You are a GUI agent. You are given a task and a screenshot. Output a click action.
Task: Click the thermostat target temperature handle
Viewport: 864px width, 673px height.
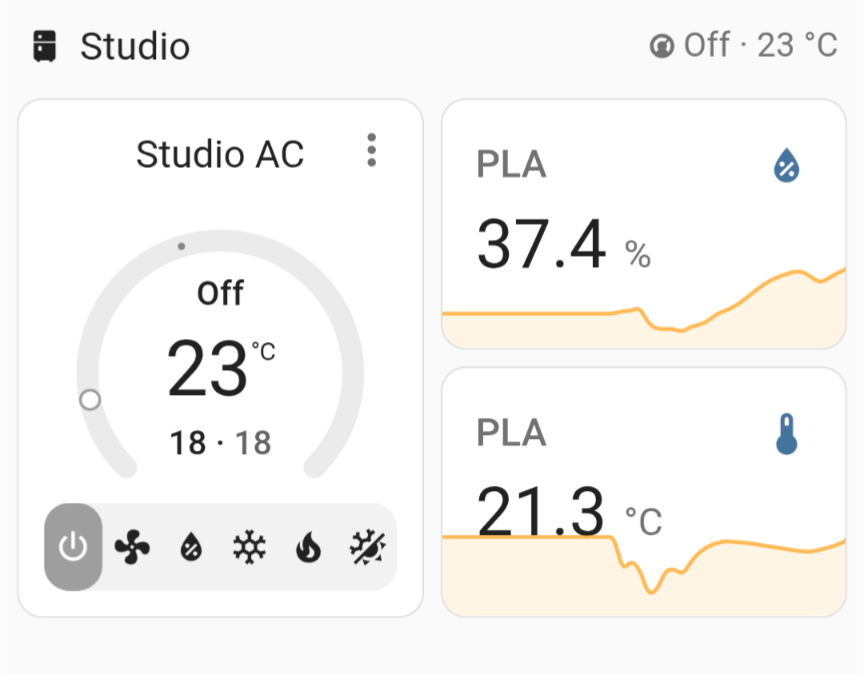pos(90,400)
